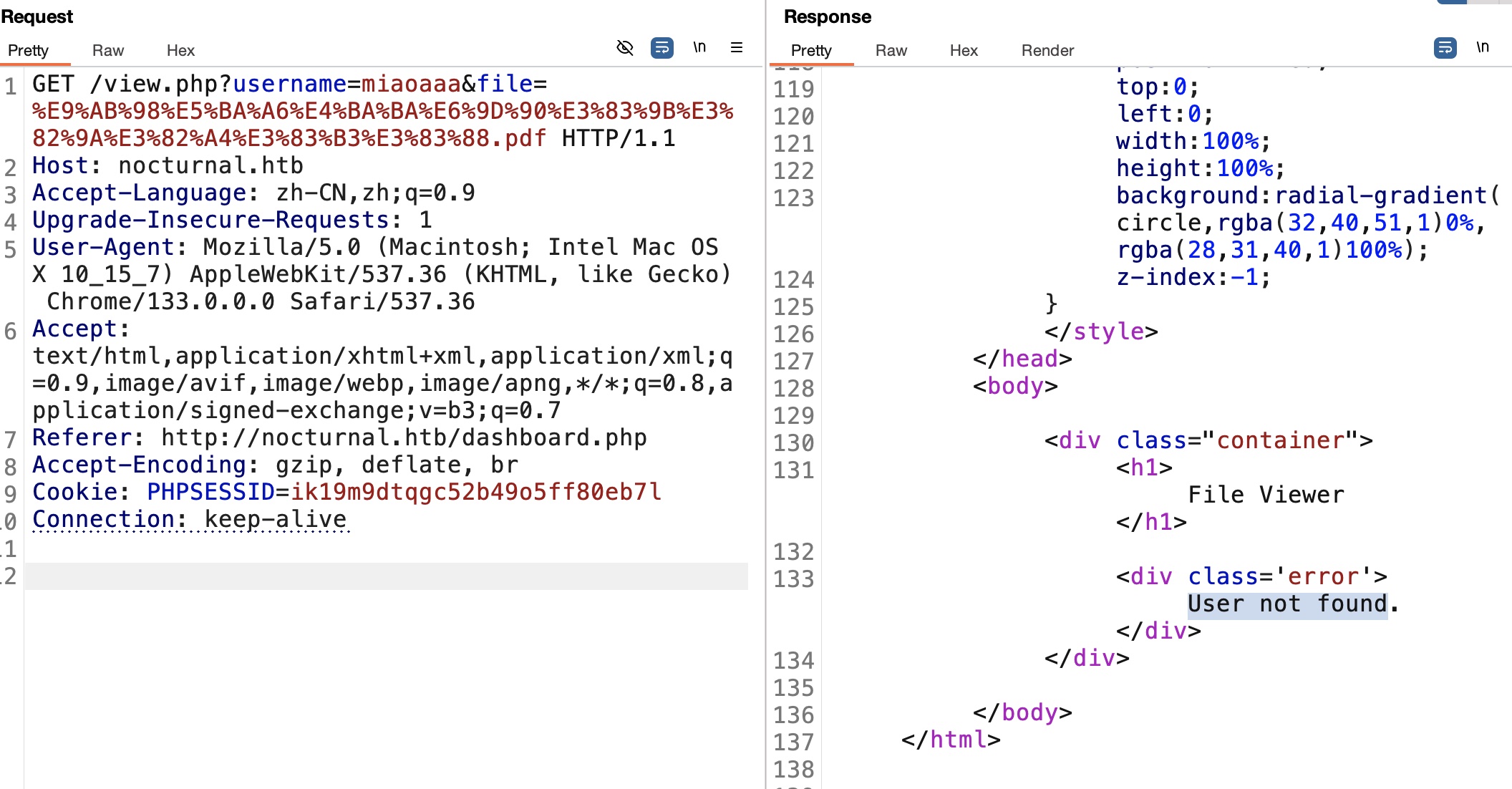Click the blue layout button above Response
The height and width of the screenshot is (789, 1512).
click(1451, 2)
